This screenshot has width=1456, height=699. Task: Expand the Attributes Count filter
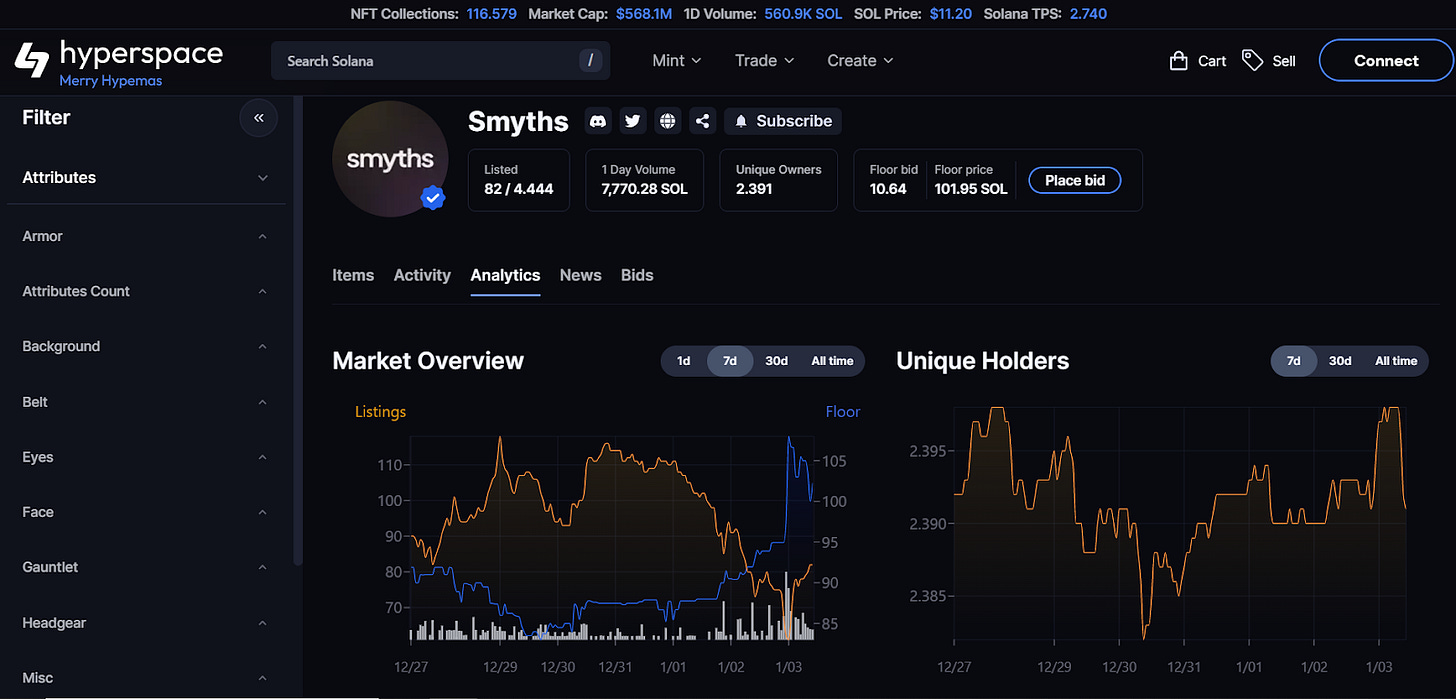[x=146, y=291]
